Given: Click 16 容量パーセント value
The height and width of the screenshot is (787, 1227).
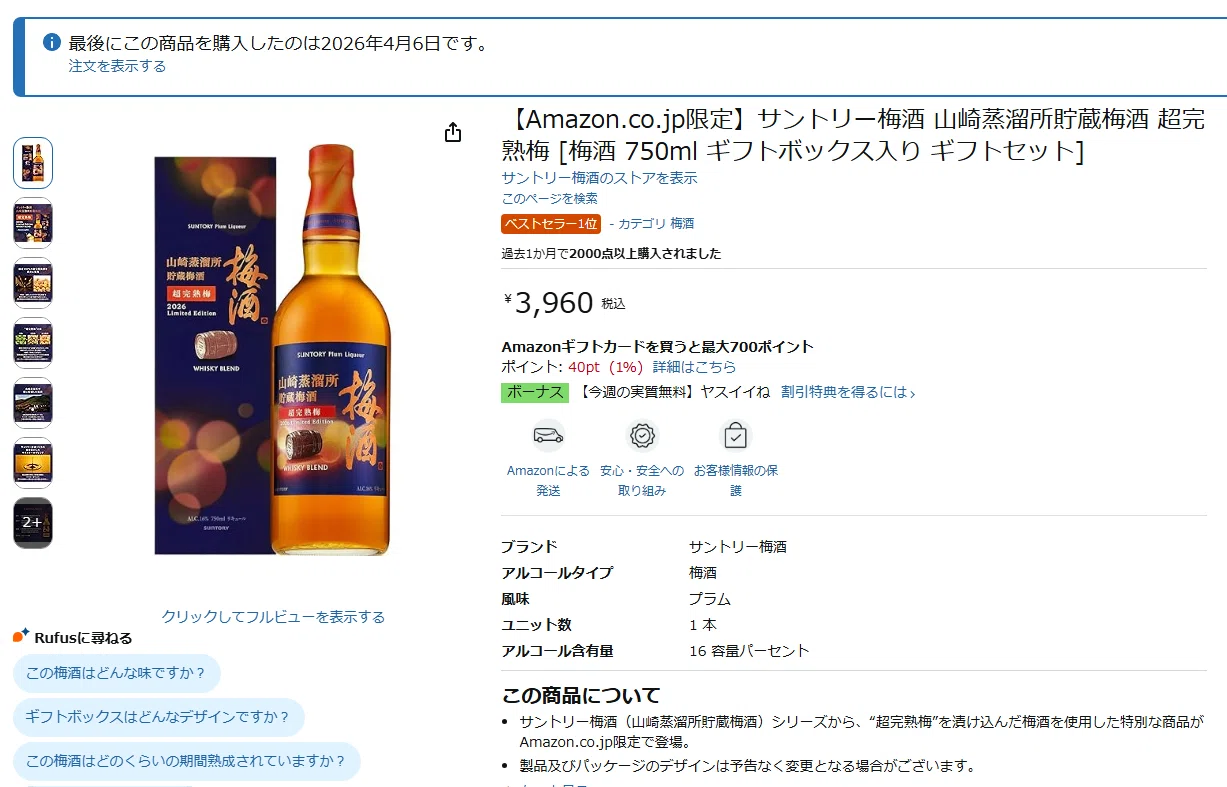Looking at the screenshot, I should (749, 651).
